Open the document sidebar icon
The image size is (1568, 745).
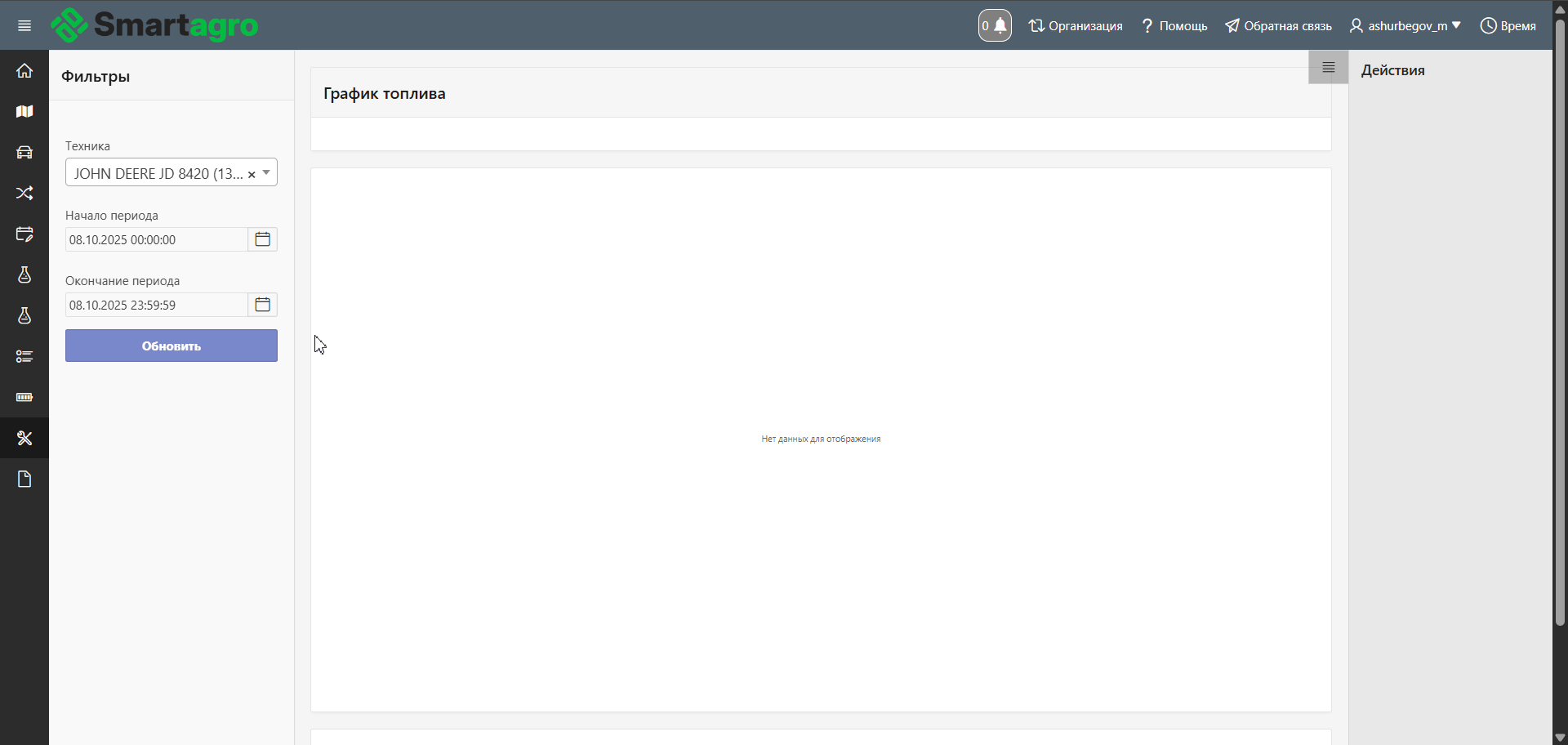click(24, 480)
